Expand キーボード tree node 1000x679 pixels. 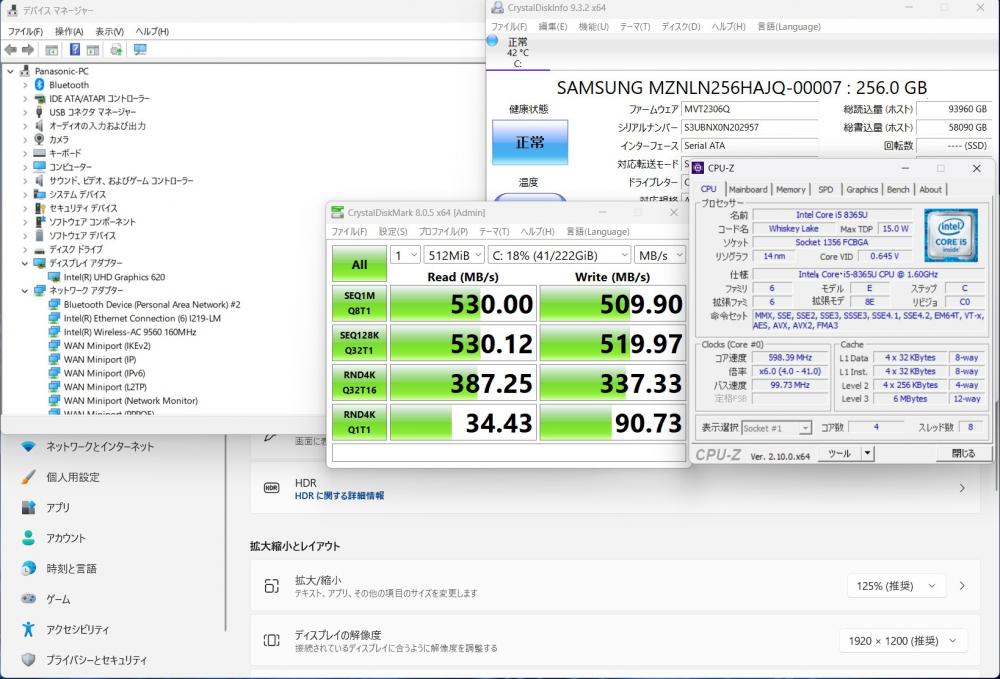[x=25, y=153]
